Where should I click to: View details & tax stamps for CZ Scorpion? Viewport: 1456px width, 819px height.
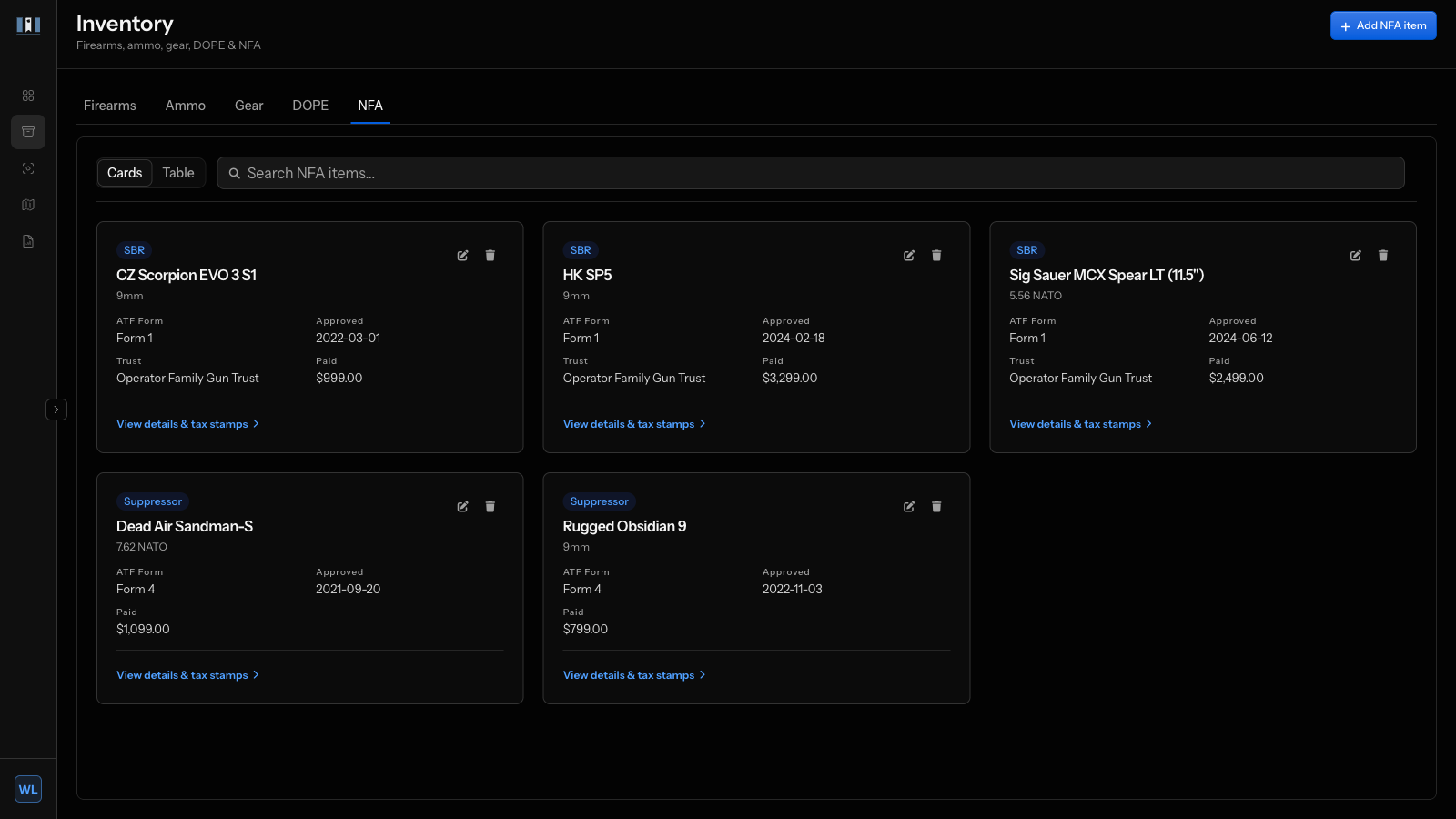click(x=187, y=424)
